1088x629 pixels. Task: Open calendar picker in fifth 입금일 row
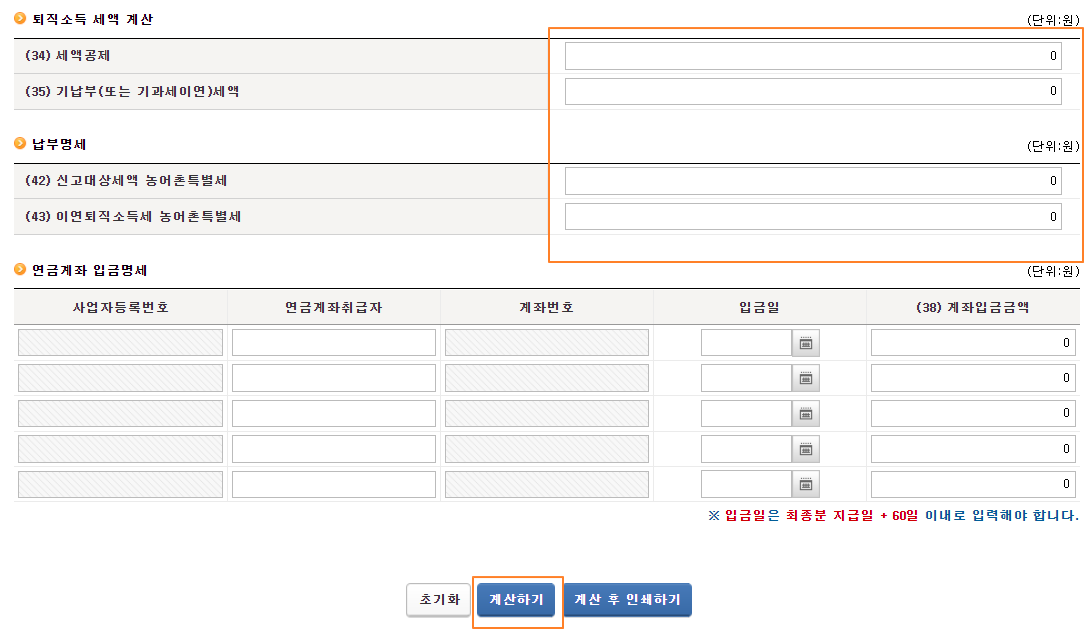[806, 484]
